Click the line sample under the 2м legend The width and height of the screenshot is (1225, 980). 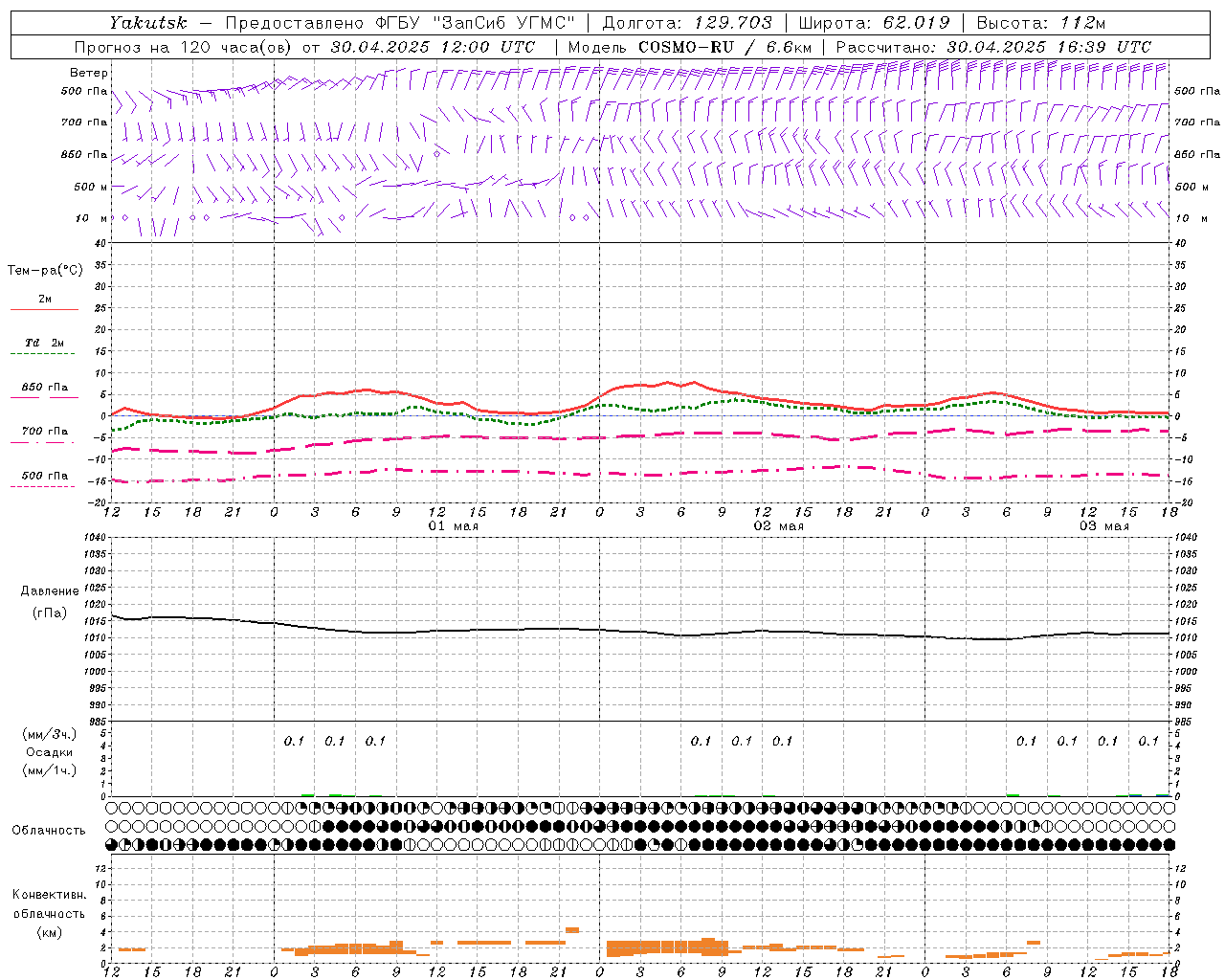[x=45, y=310]
